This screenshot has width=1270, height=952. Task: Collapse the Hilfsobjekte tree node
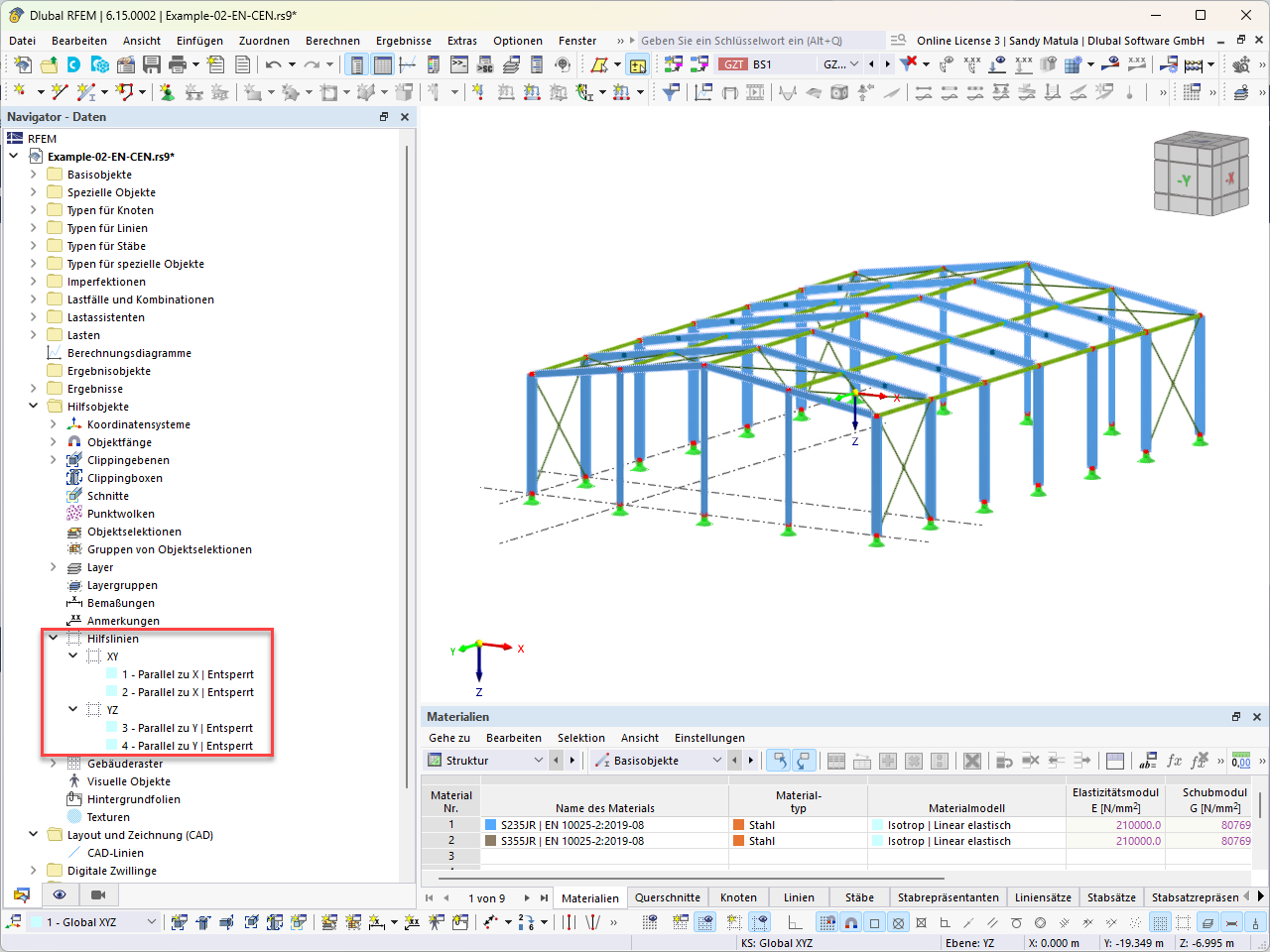(x=34, y=407)
